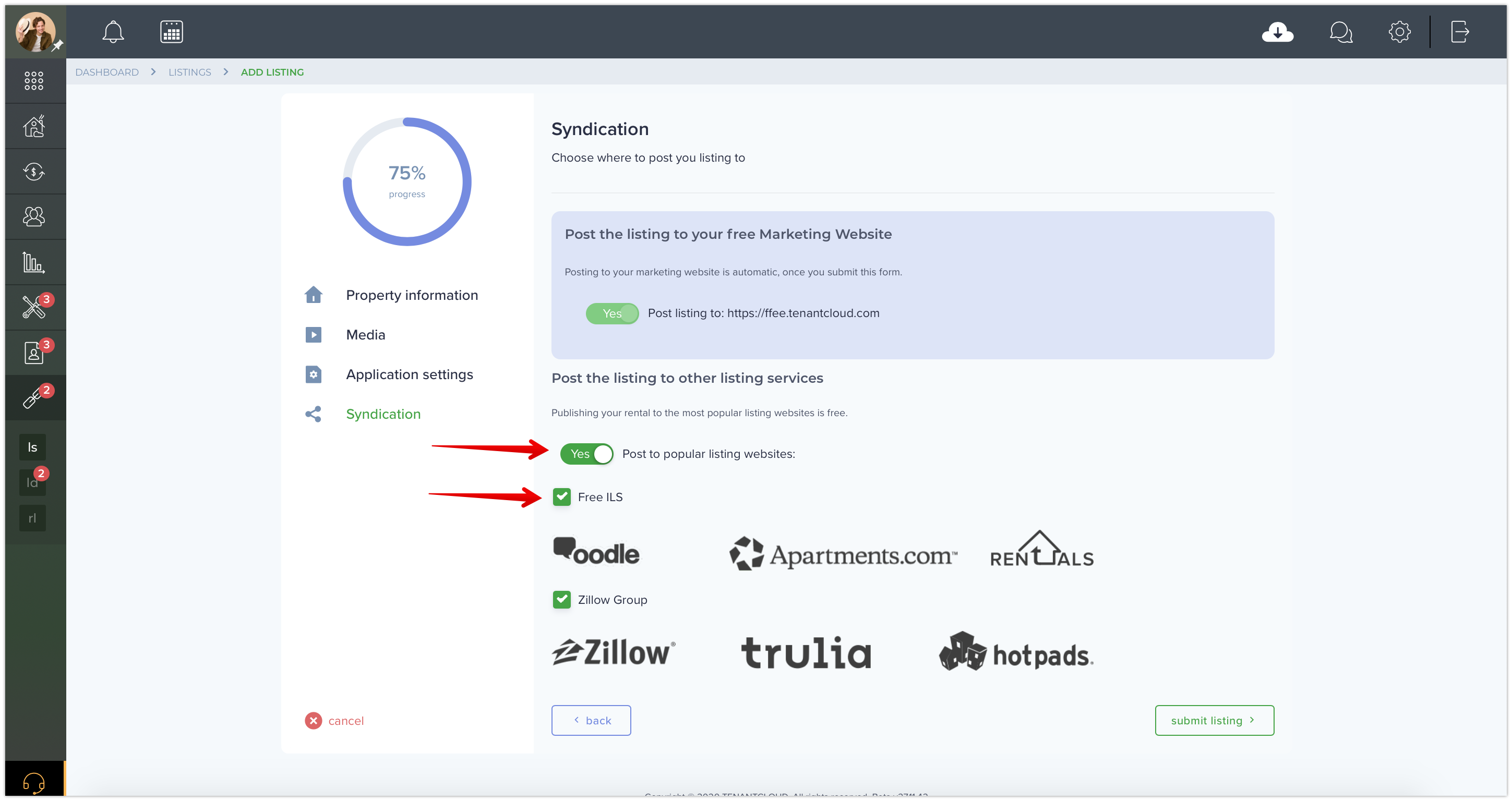Click the Property information house icon
The width and height of the screenshot is (1512, 801).
pos(314,295)
